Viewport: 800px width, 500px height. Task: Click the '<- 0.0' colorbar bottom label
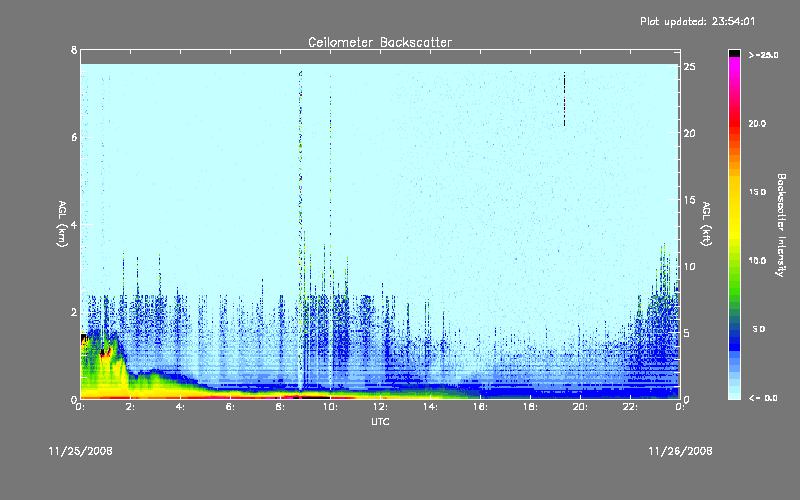point(763,398)
